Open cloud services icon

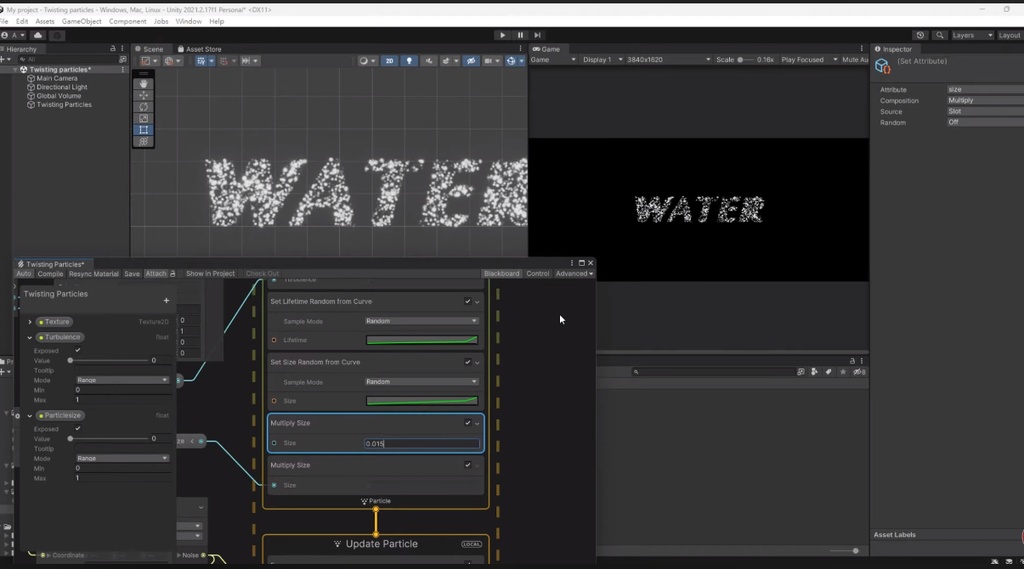tap(38, 35)
